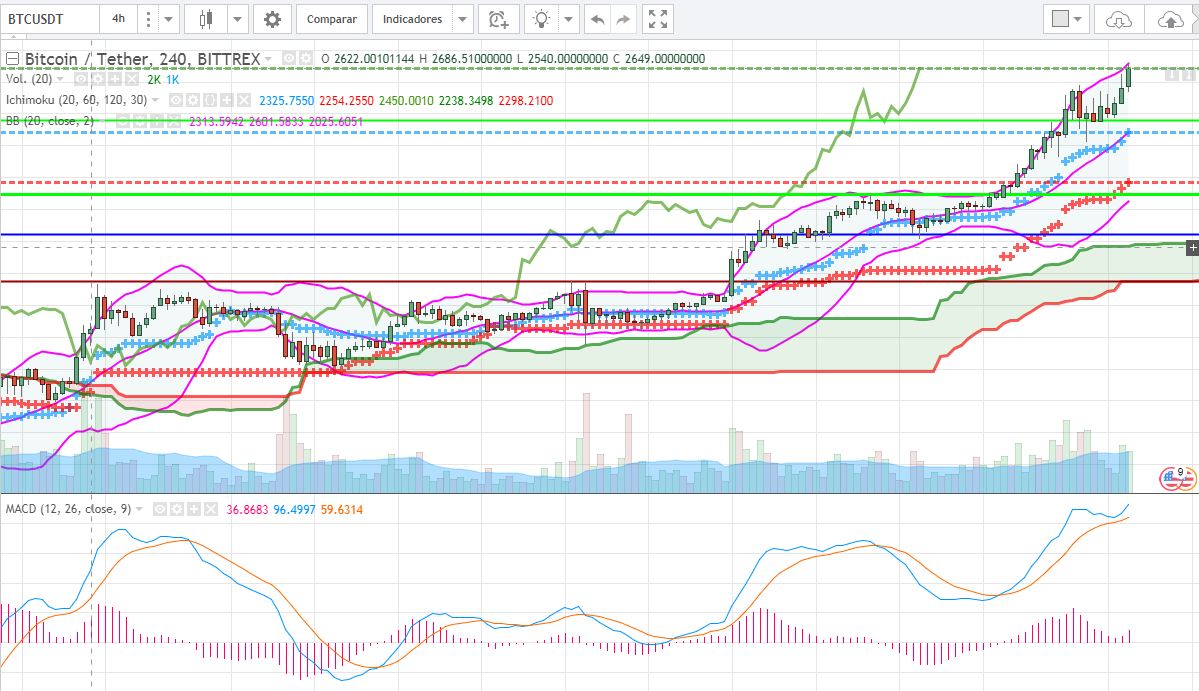This screenshot has width=1199, height=691.
Task: Click the MACD value 96.4997
Action: click(x=294, y=509)
